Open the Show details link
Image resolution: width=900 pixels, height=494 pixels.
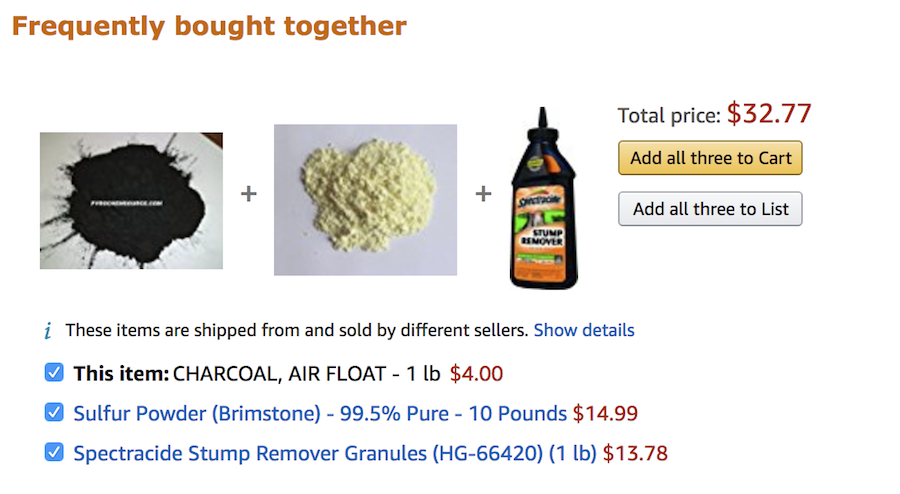(x=584, y=330)
